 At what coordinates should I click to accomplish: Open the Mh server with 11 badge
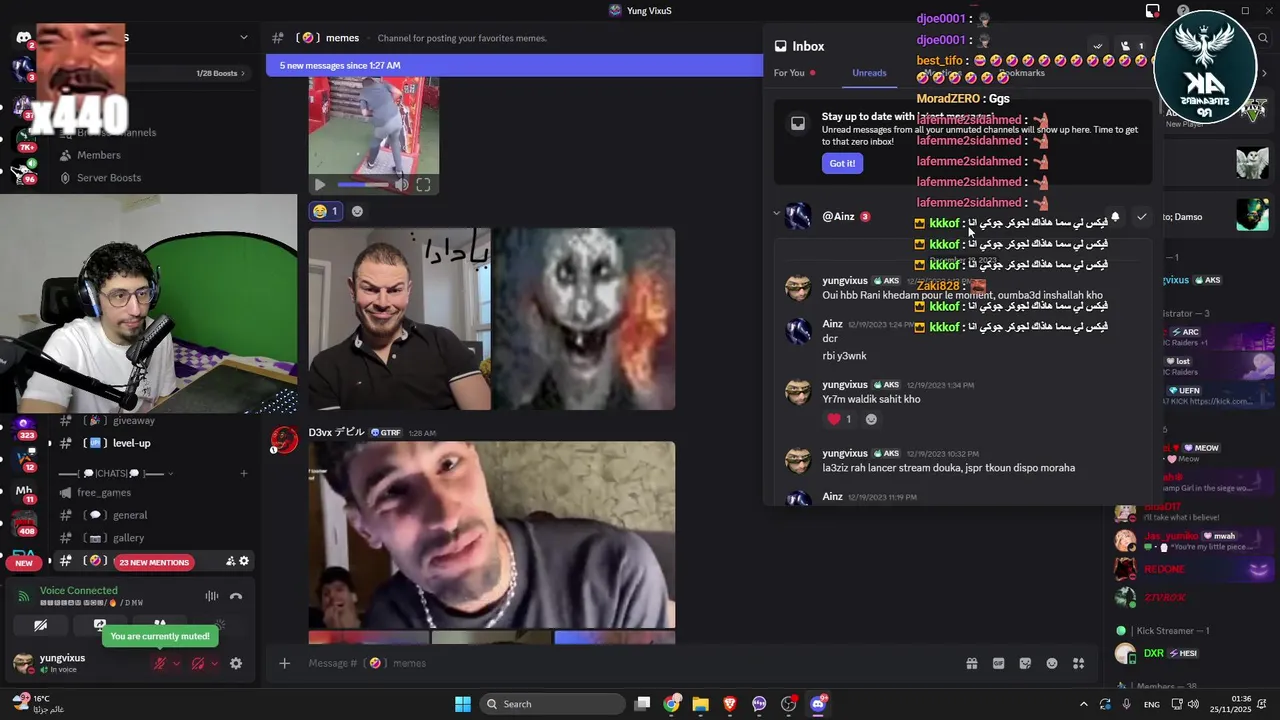(x=24, y=492)
